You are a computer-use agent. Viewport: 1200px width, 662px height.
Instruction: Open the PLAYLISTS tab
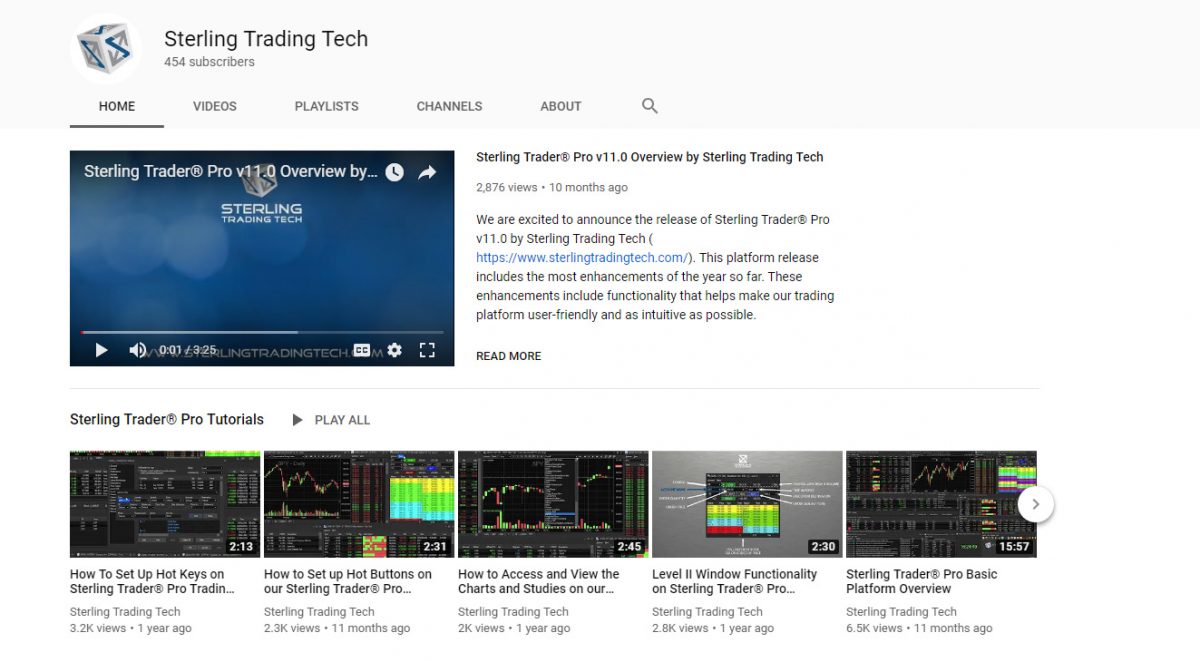point(327,106)
